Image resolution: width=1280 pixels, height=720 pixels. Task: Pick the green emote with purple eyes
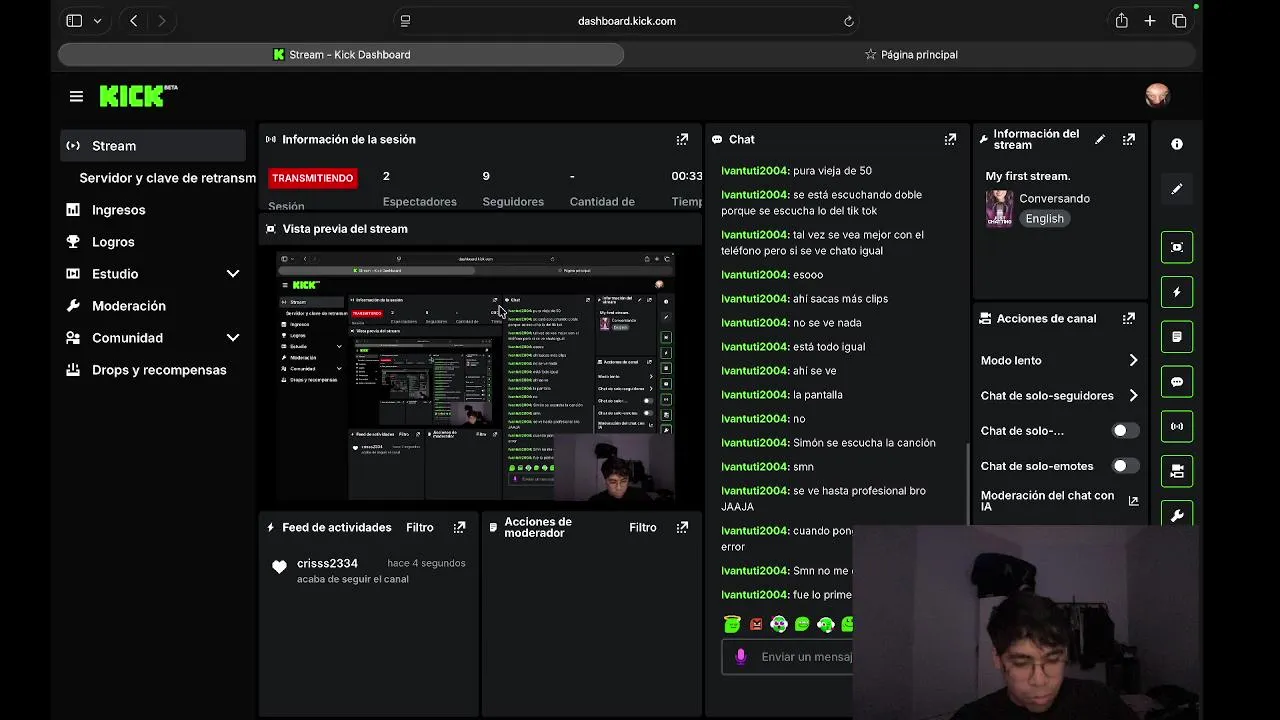click(779, 624)
